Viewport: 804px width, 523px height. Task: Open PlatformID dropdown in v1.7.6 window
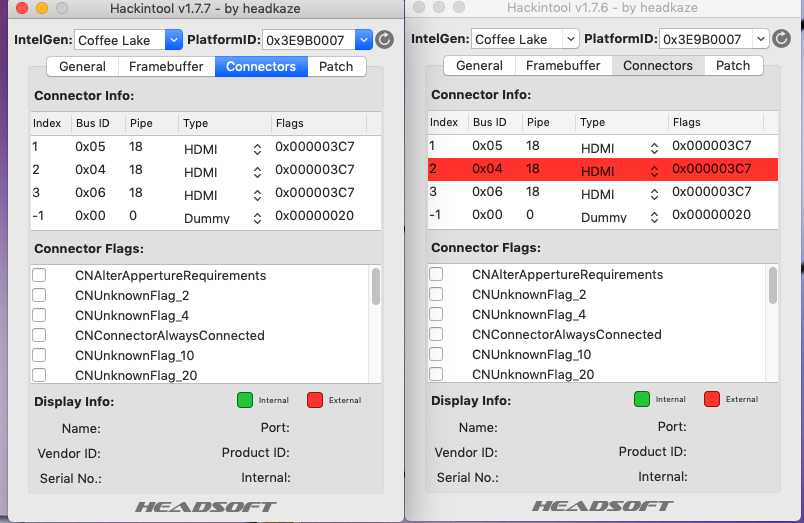pos(761,39)
